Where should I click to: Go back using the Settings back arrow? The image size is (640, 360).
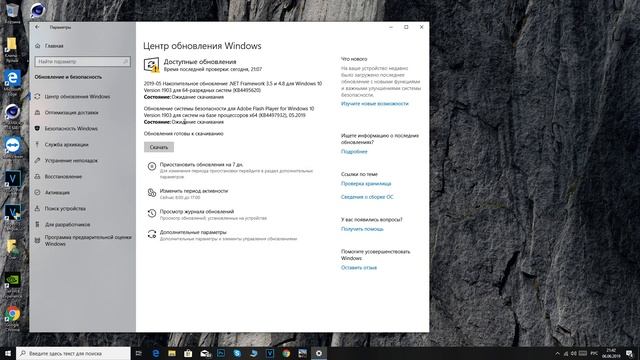coord(37,27)
